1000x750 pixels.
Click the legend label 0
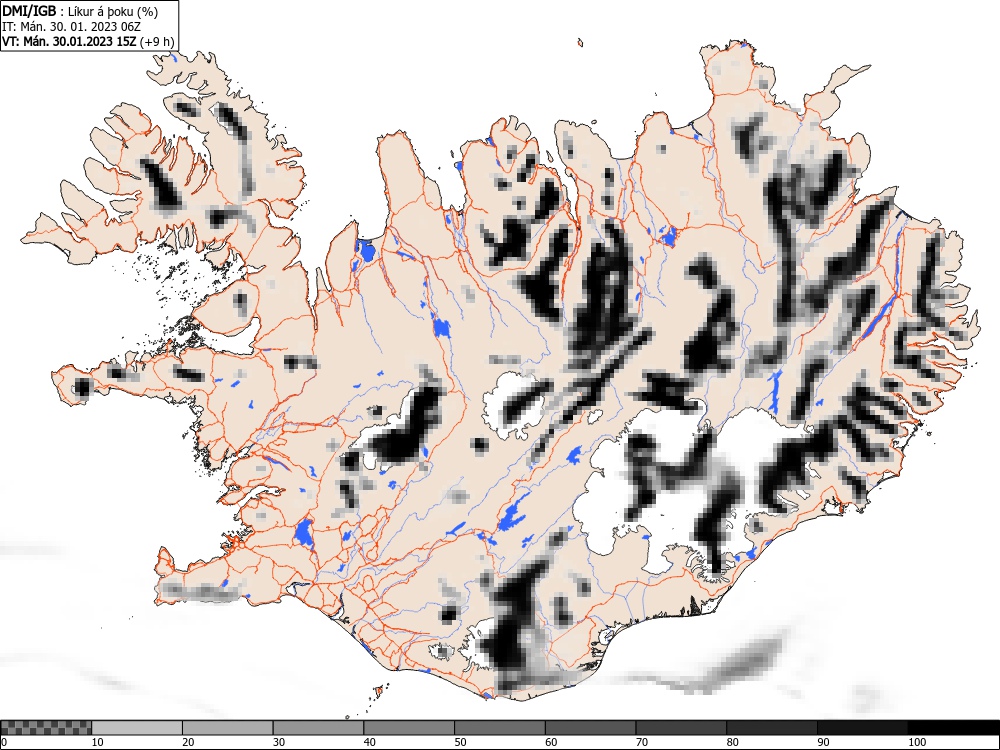tap(4, 742)
